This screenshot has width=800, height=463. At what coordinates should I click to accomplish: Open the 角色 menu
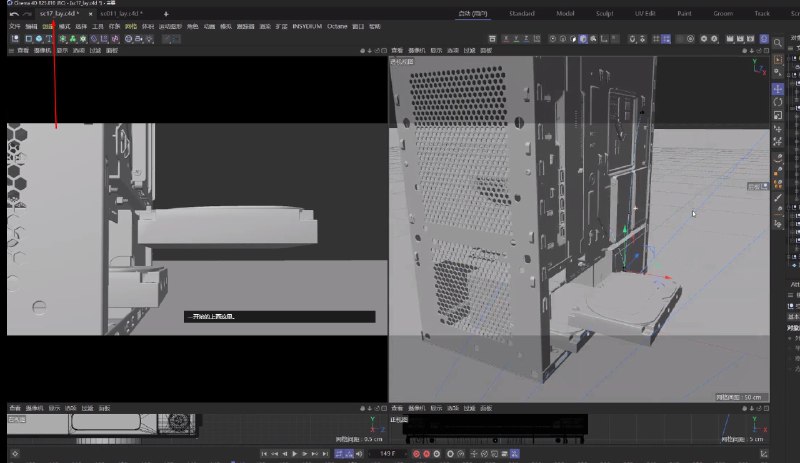click(x=192, y=26)
